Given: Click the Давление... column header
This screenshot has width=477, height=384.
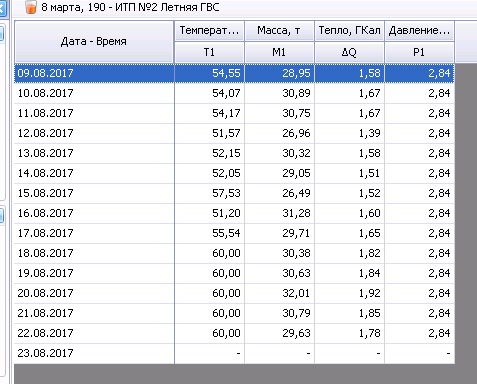Looking at the screenshot, I should [419, 31].
